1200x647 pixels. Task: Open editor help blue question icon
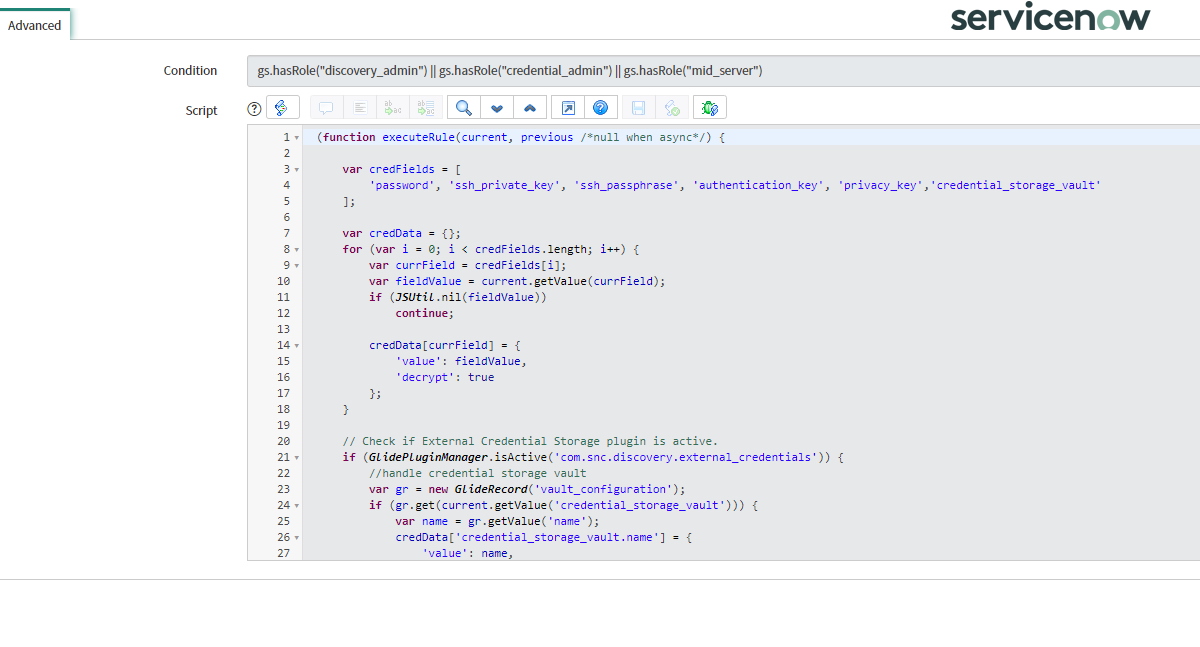pyautogui.click(x=600, y=108)
